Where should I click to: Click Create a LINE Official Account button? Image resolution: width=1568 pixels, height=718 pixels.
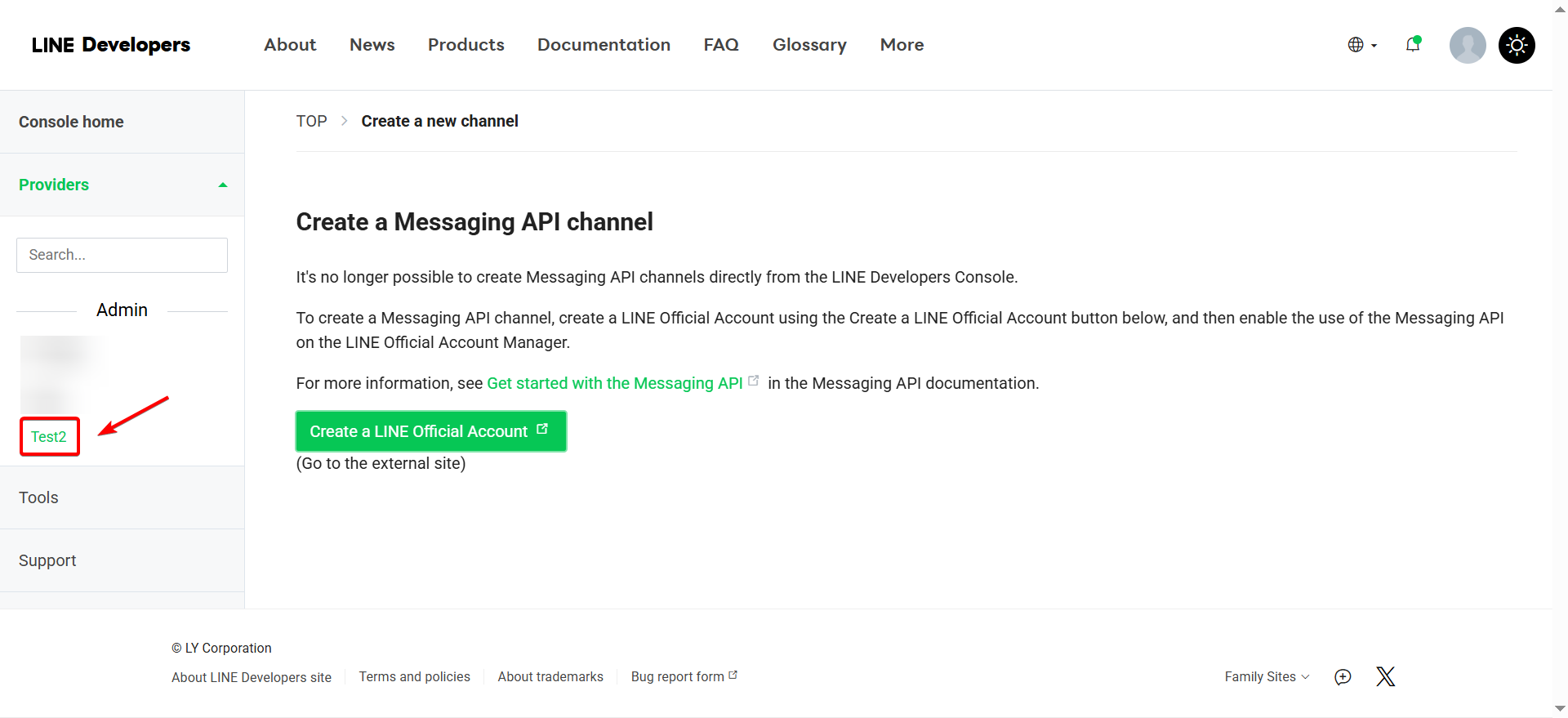(430, 431)
